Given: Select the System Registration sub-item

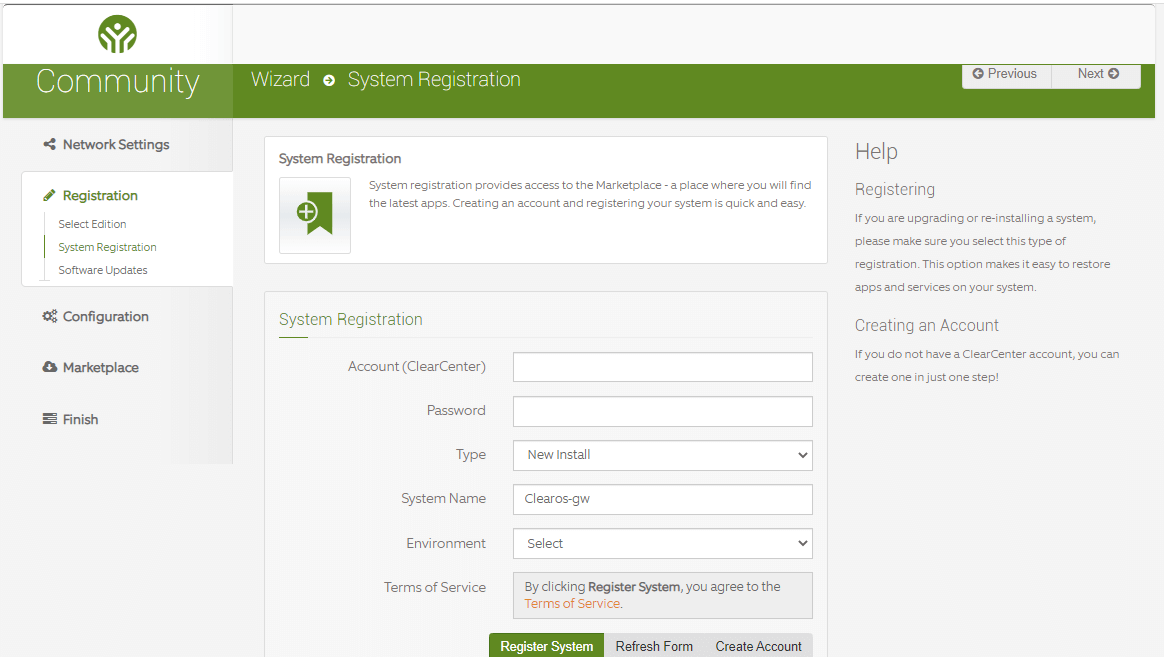Looking at the screenshot, I should pos(108,247).
